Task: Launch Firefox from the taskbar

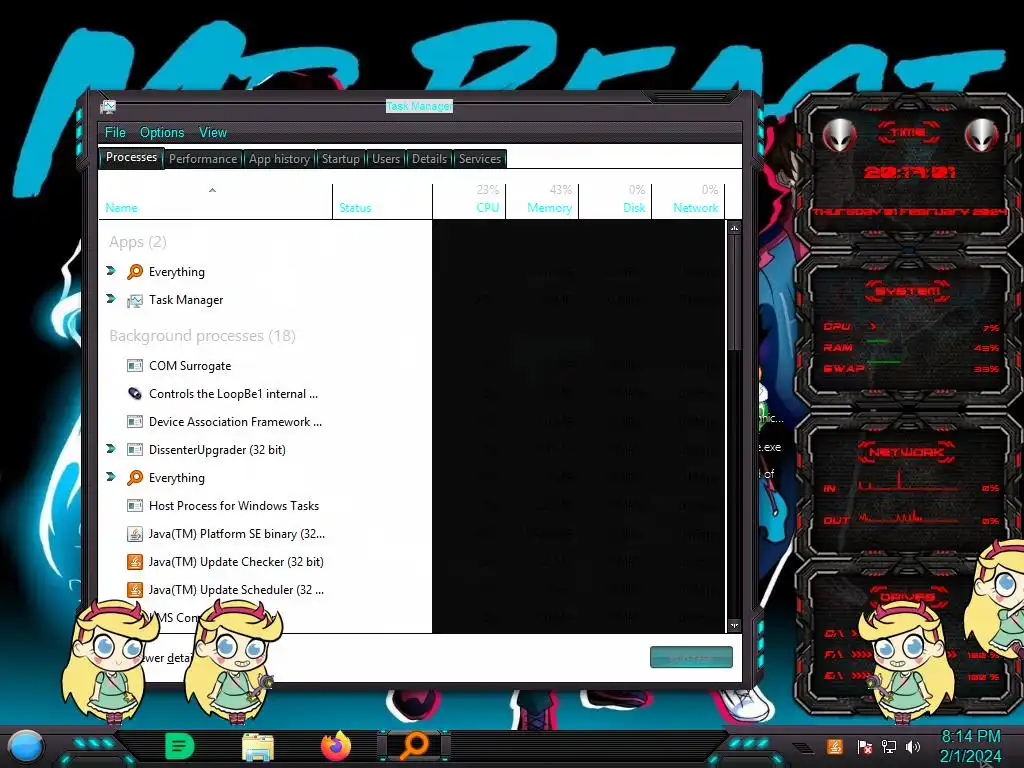Action: pyautogui.click(x=336, y=746)
